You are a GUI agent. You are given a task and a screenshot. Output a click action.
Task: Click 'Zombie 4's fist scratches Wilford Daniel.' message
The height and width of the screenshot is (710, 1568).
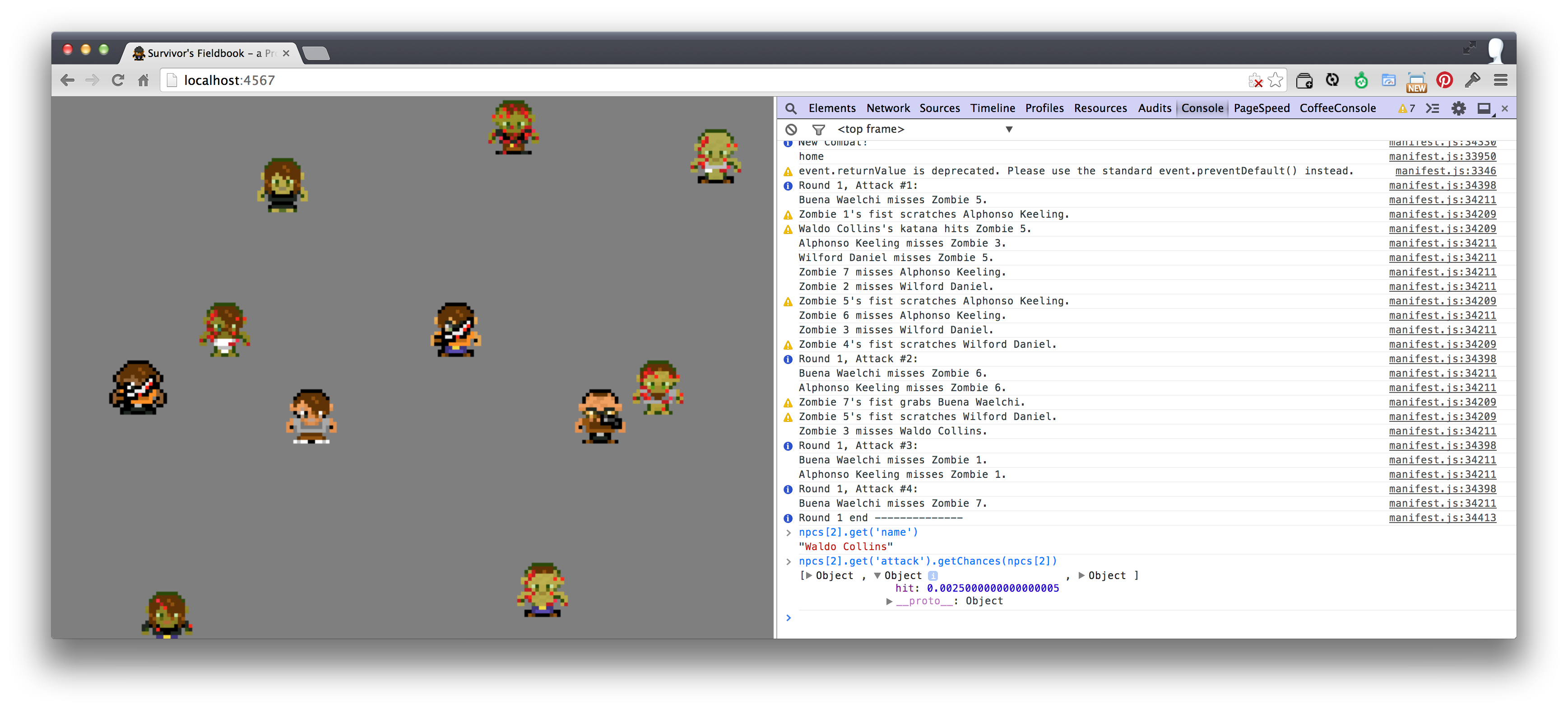point(927,345)
